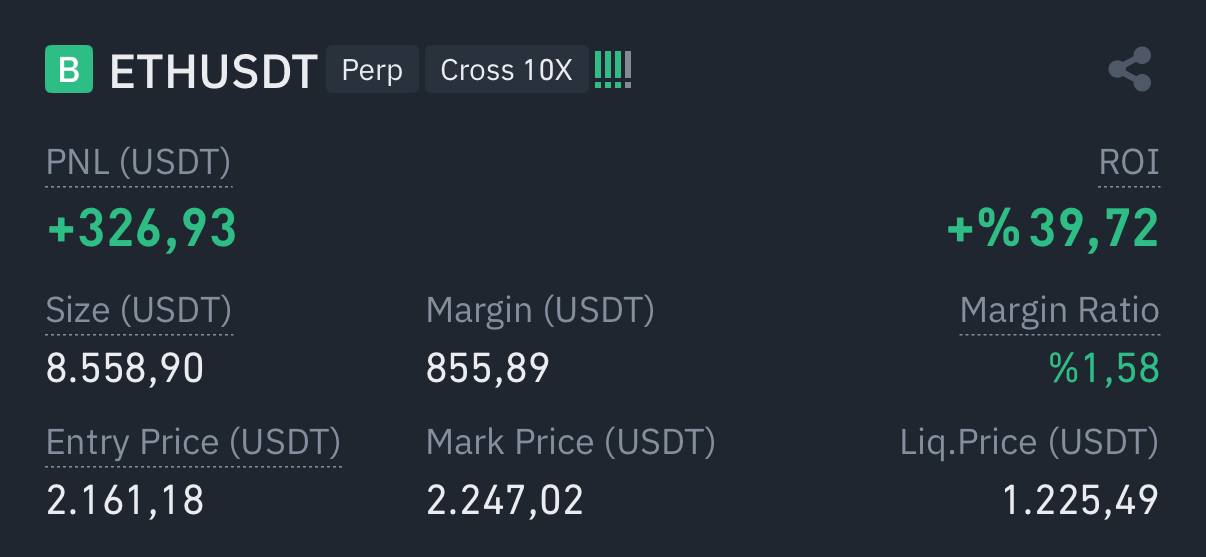Select the Perp contract tag
Image resolution: width=1206 pixels, height=557 pixels.
(x=372, y=70)
